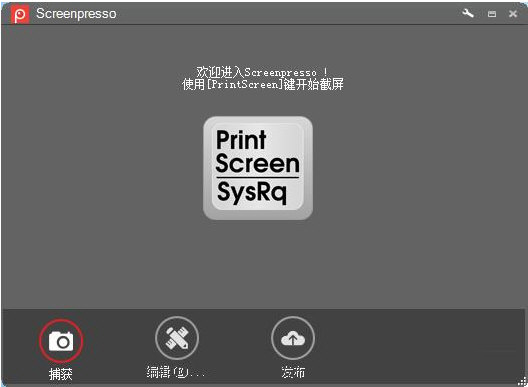
Task: Click the text 使用[PrintScreen]键开始截屏
Action: click(x=263, y=84)
